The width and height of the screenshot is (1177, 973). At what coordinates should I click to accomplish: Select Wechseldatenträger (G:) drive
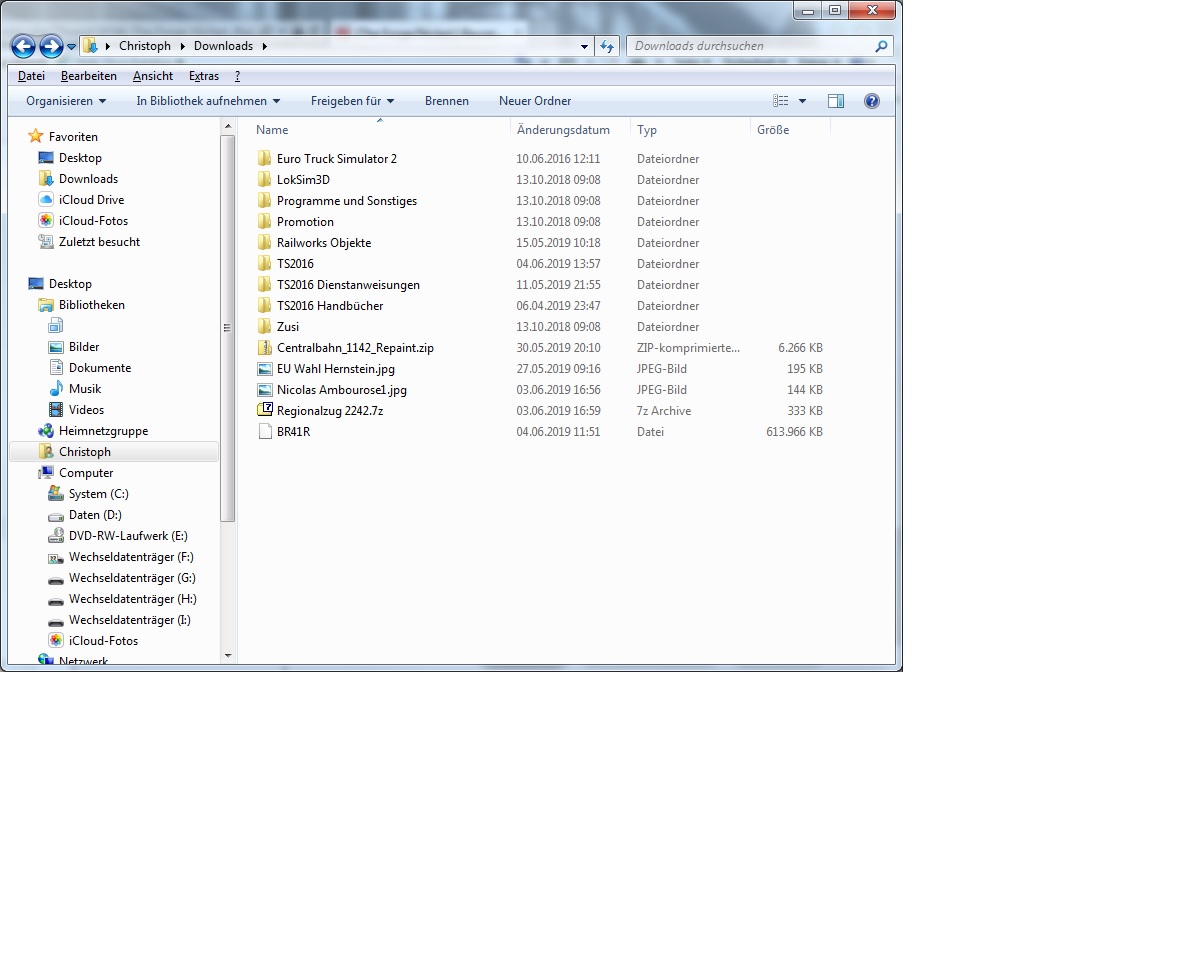pyautogui.click(x=132, y=578)
